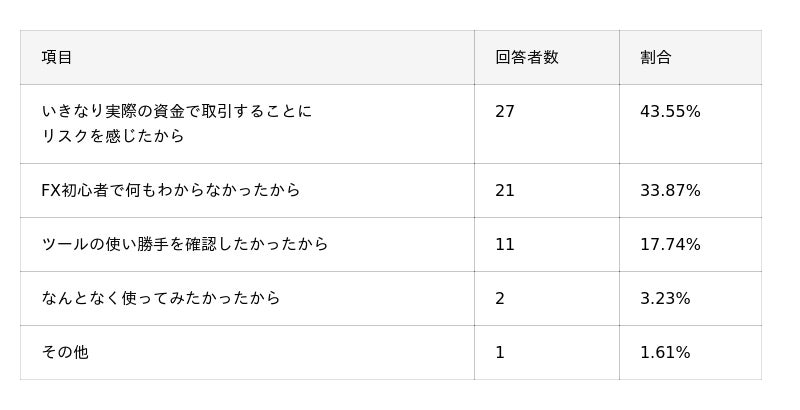The image size is (800, 410).
Task: Click the 3.23% percentage cell
Action: pos(665,298)
